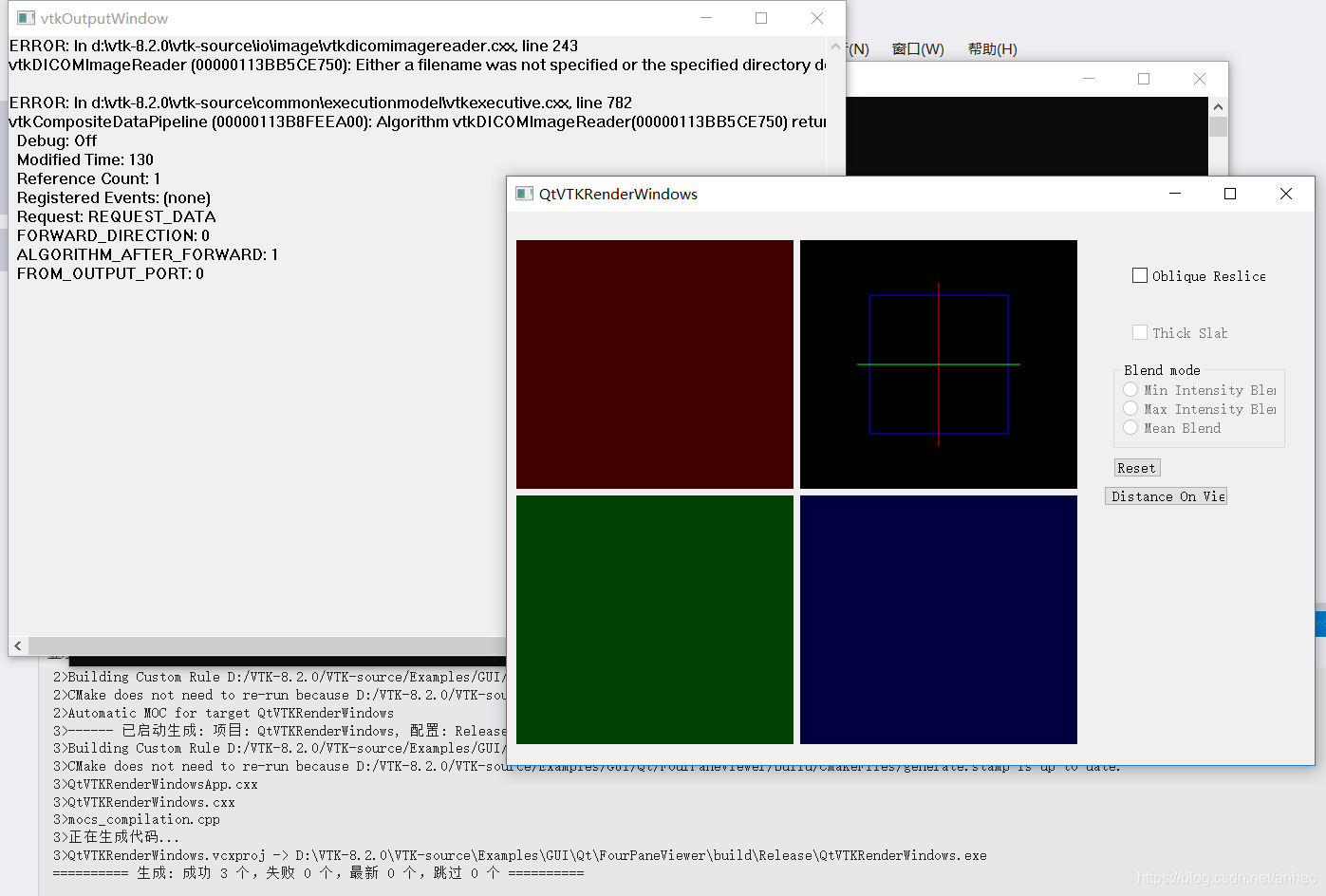The height and width of the screenshot is (896, 1326).
Task: Click the 'Blend mode' group label
Action: tap(1162, 370)
